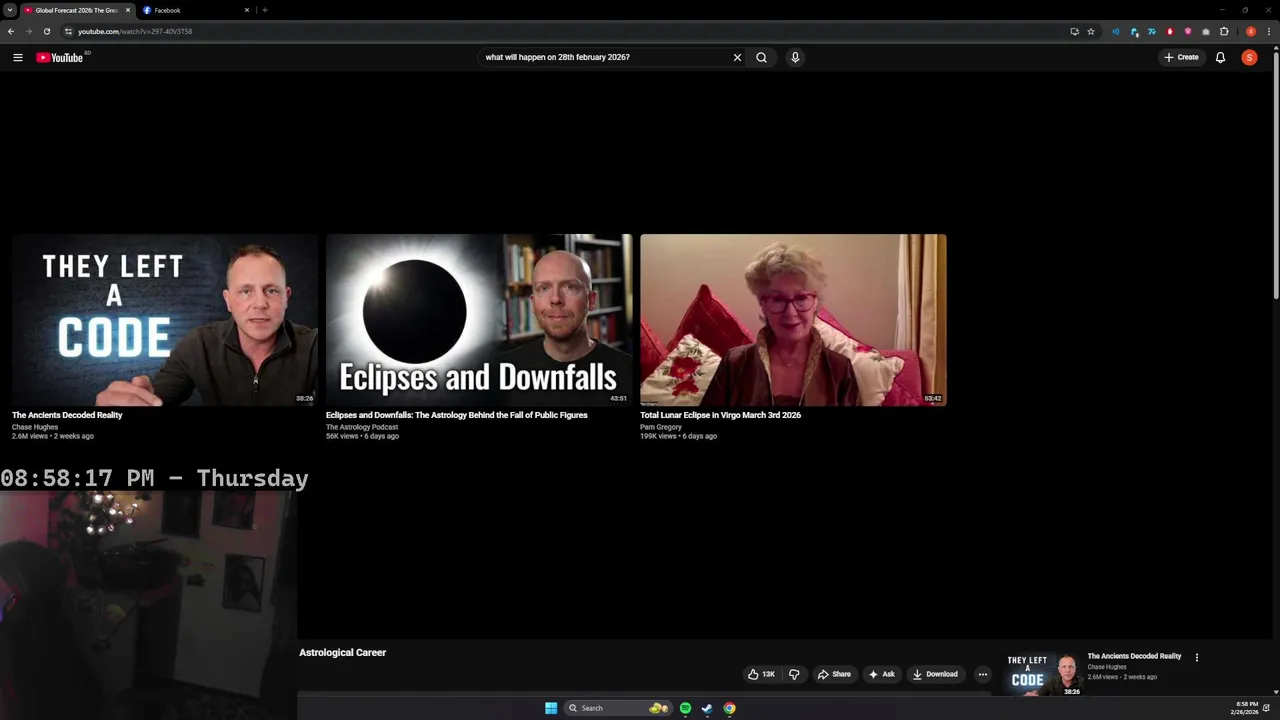Dislike the video
1280x720 pixels.
pos(794,674)
